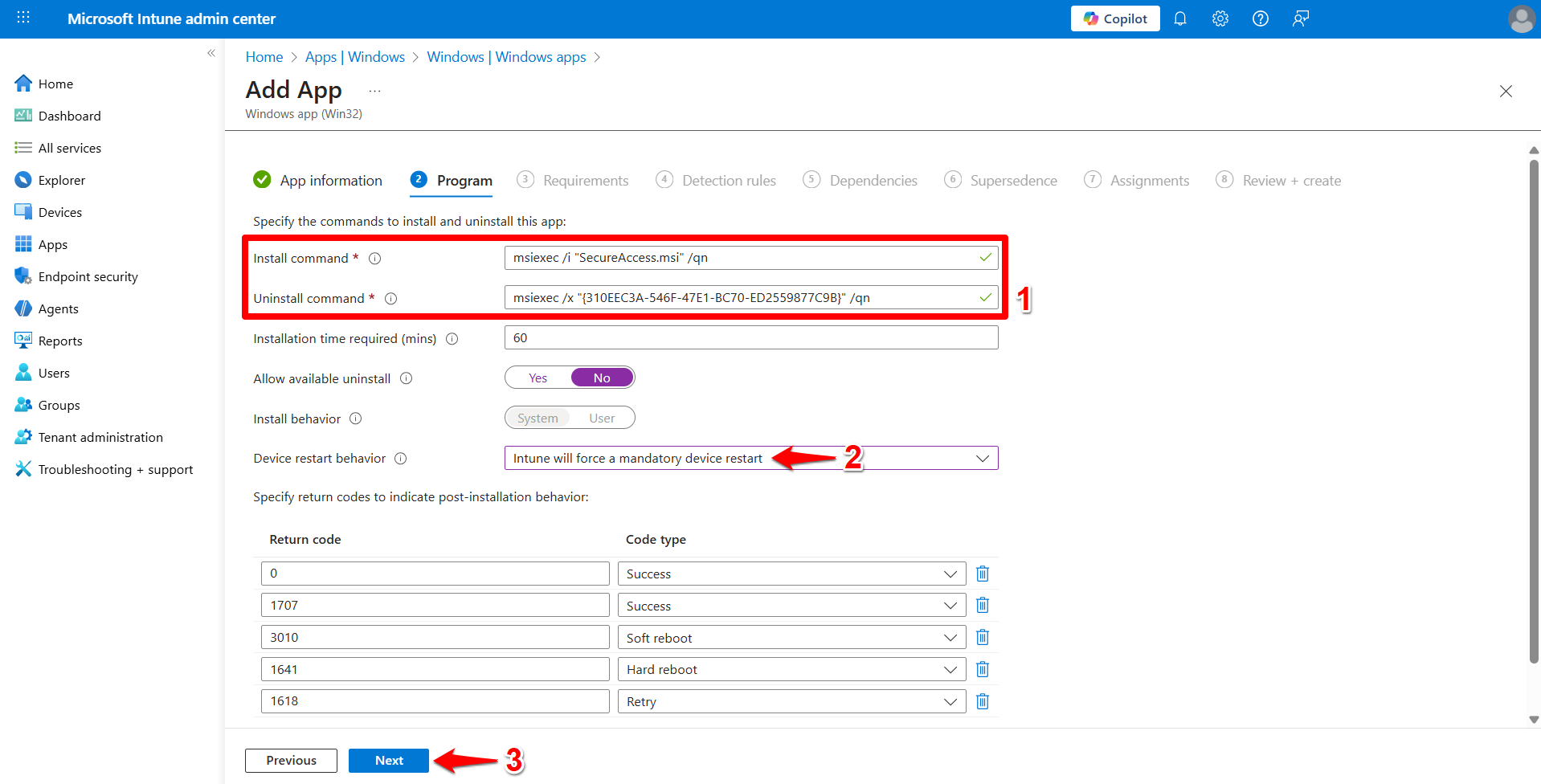Open the Device restart behavior dropdown
Viewport: 1541px width, 784px height.
tap(751, 458)
